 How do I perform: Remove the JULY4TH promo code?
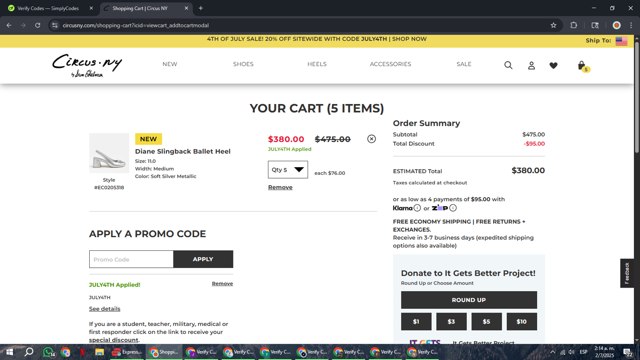click(x=222, y=284)
